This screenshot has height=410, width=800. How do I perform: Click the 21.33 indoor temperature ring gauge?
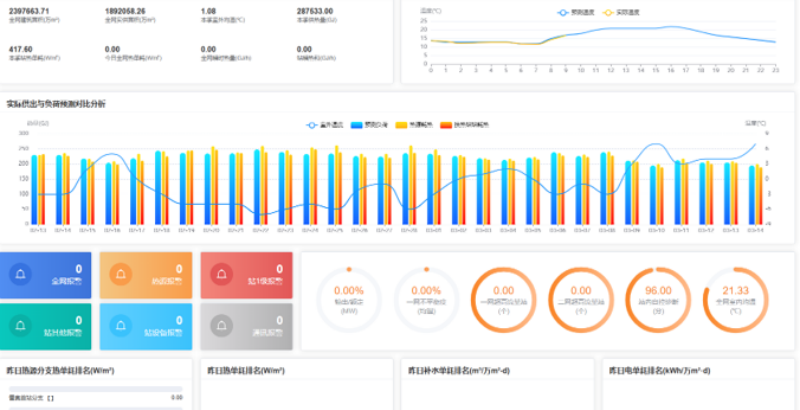click(736, 300)
